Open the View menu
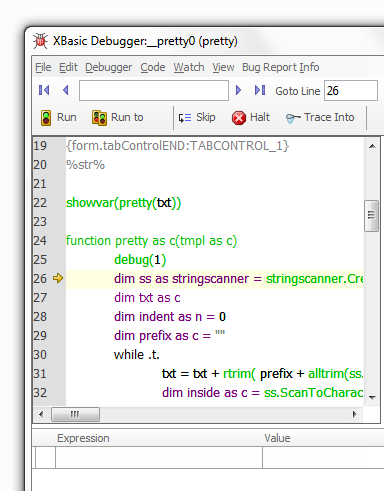This screenshot has width=384, height=491. click(x=223, y=67)
